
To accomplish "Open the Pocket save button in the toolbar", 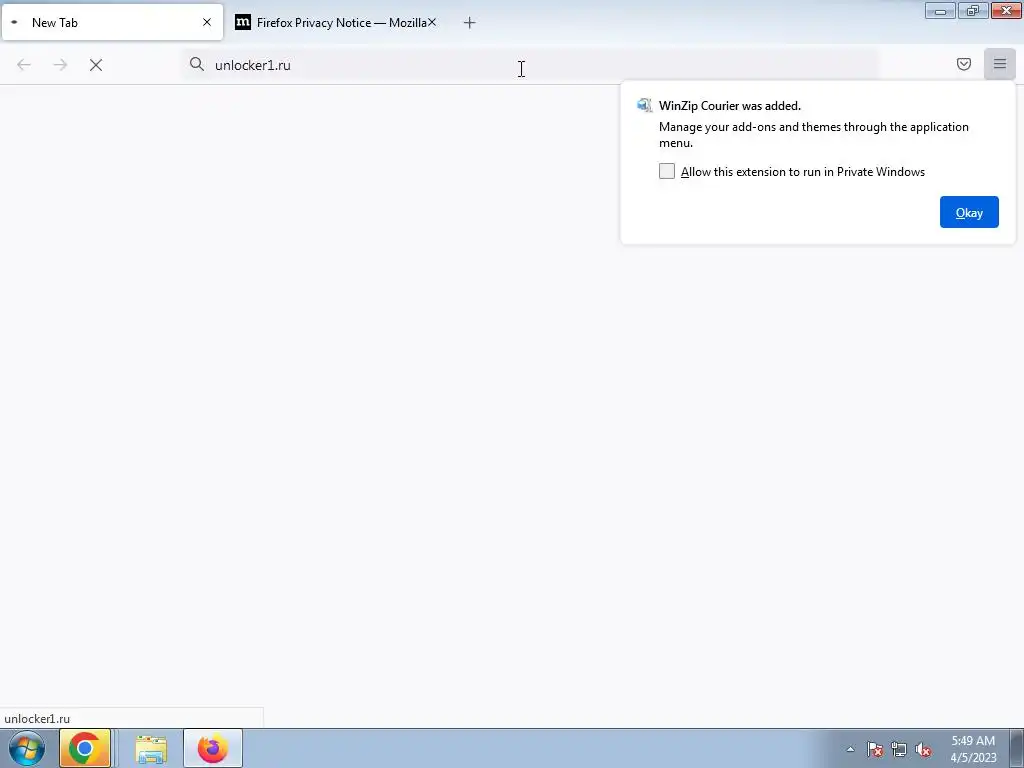I will pyautogui.click(x=963, y=64).
